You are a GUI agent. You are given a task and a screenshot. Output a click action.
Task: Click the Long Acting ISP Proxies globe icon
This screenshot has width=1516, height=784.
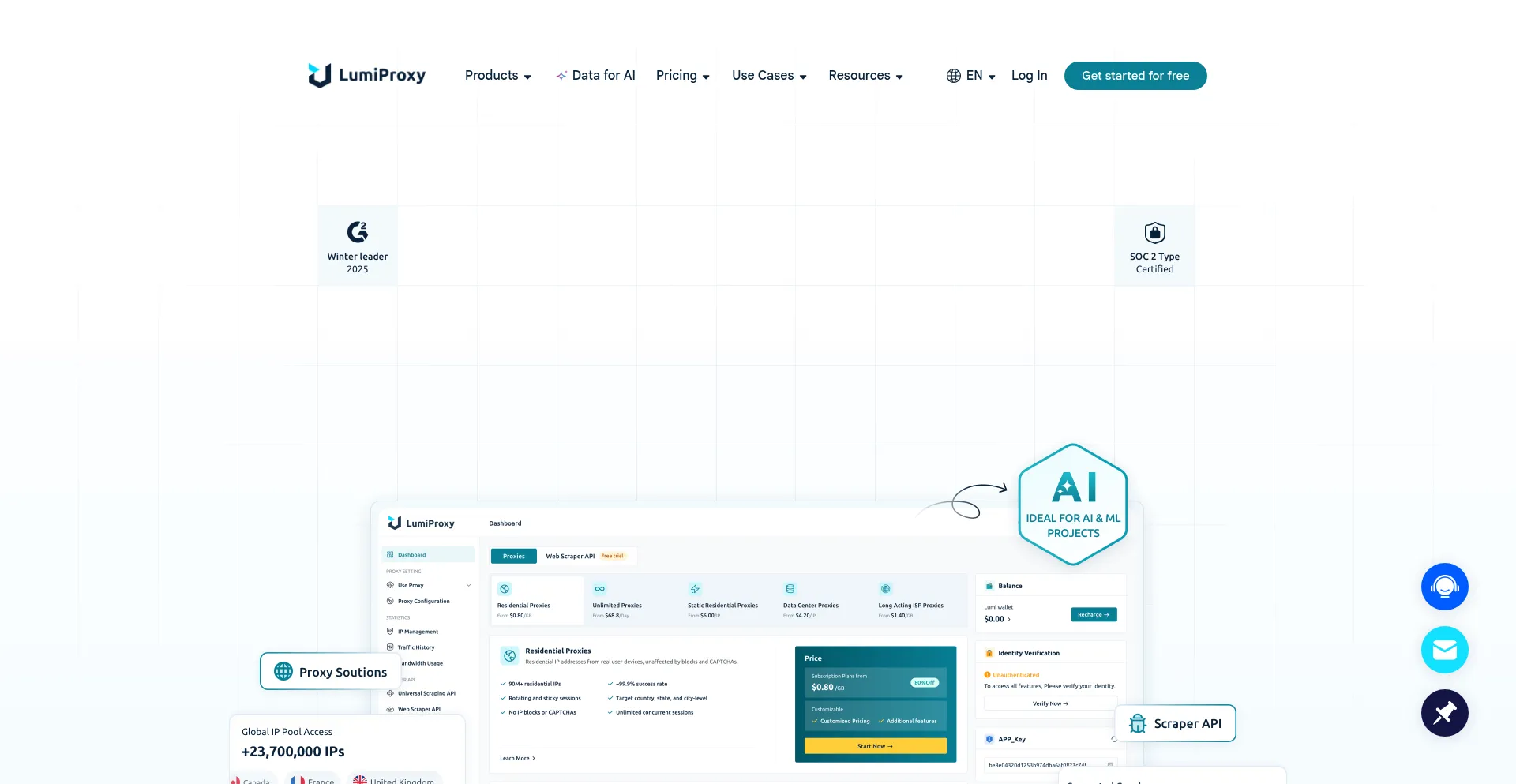click(886, 589)
